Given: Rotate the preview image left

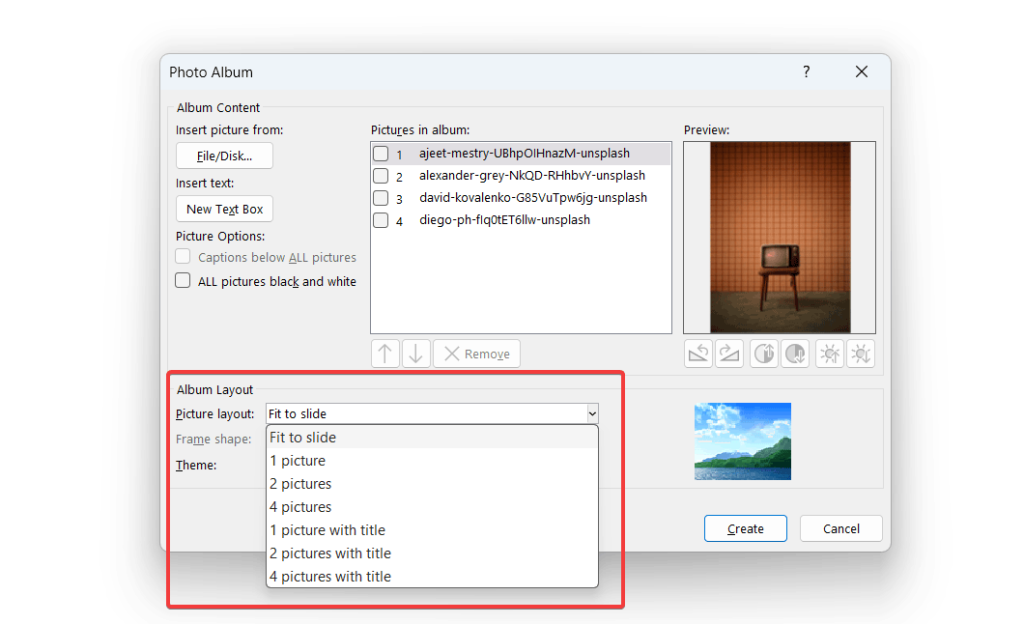Looking at the screenshot, I should coord(698,353).
